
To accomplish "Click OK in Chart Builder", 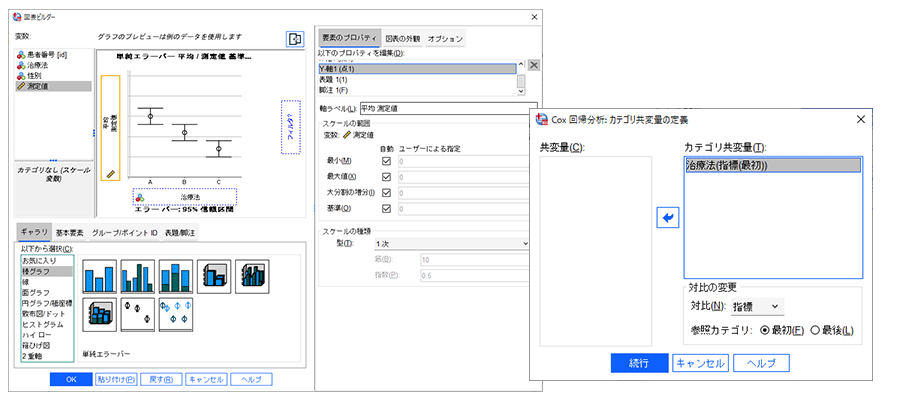I will (71, 379).
